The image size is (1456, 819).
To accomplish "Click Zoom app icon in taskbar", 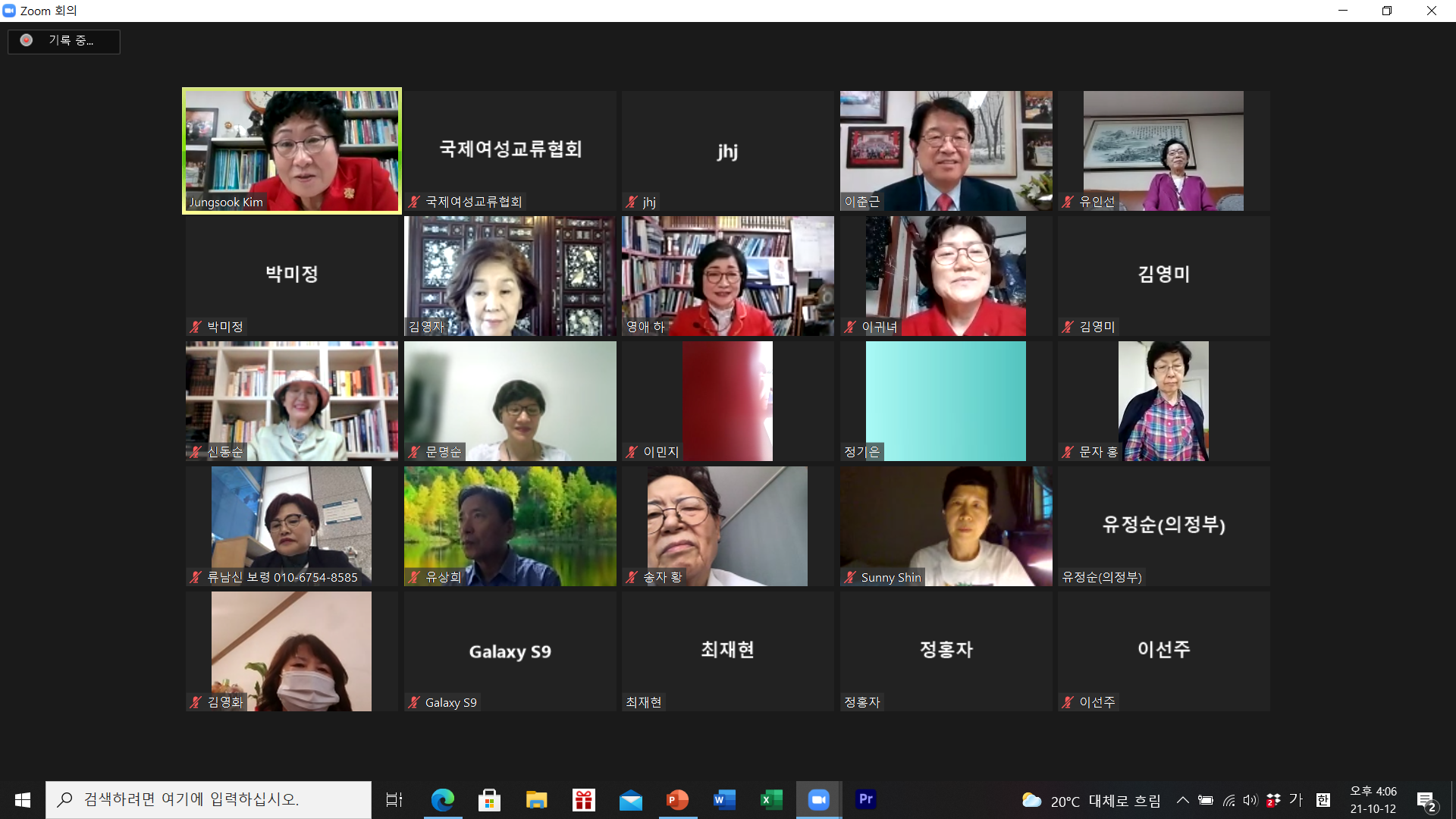I will (818, 799).
